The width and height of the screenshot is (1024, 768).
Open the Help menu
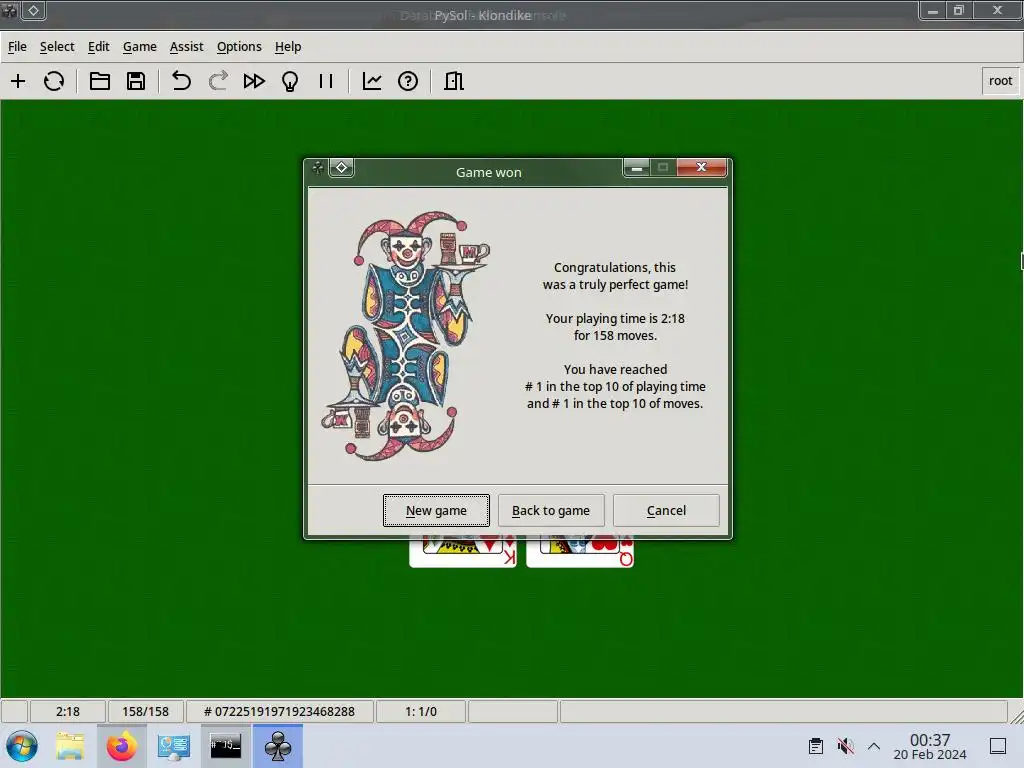point(288,46)
